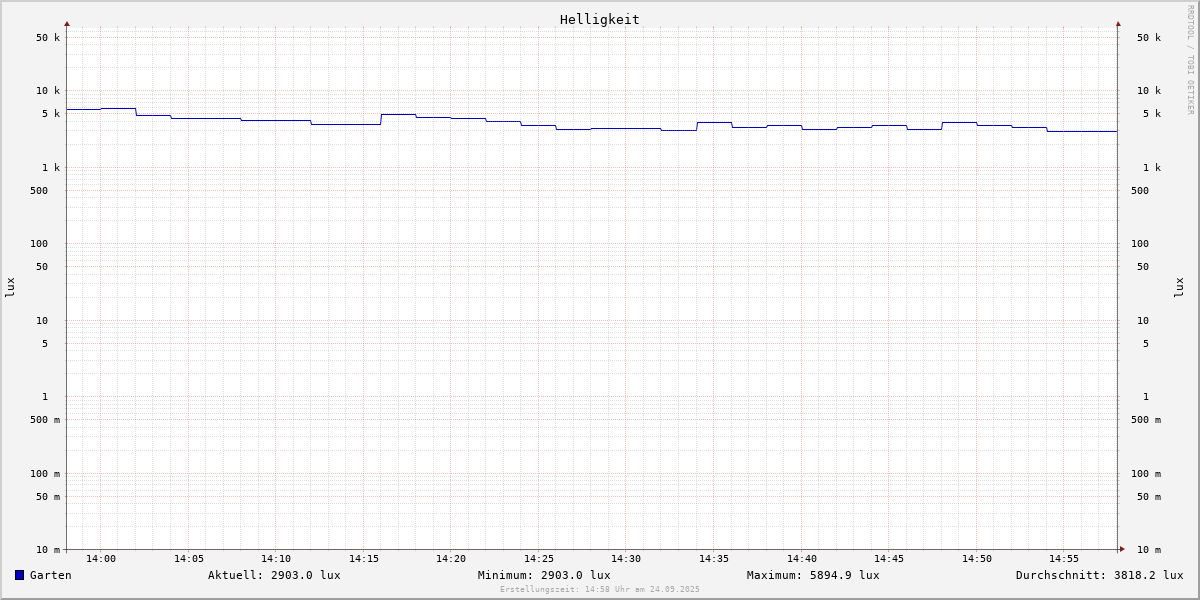Click the 10 m label on right axis

[1149, 550]
